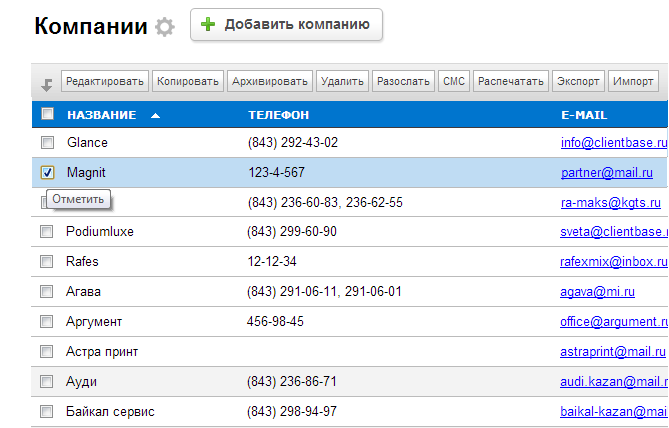Click the Редактировать toolbar button

(105, 81)
